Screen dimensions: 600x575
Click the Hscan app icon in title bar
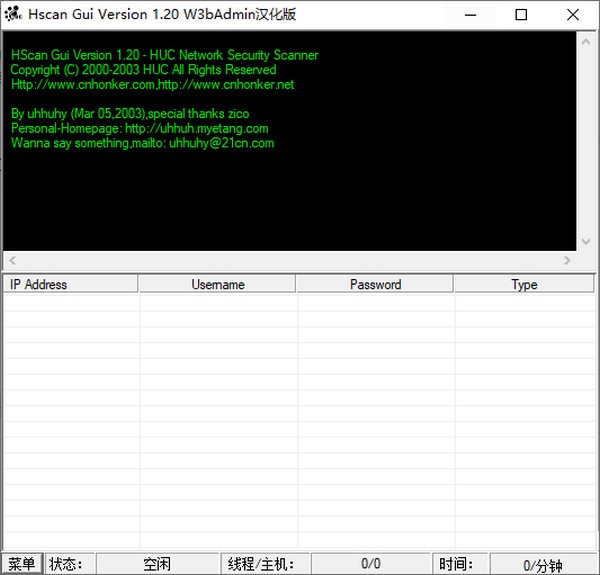(x=12, y=15)
